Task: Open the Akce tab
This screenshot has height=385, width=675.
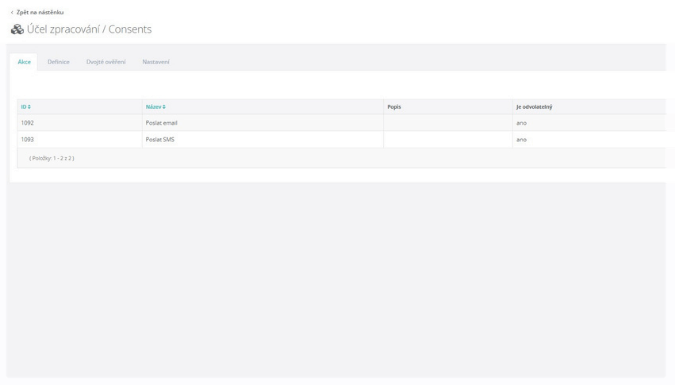Action: (x=24, y=62)
